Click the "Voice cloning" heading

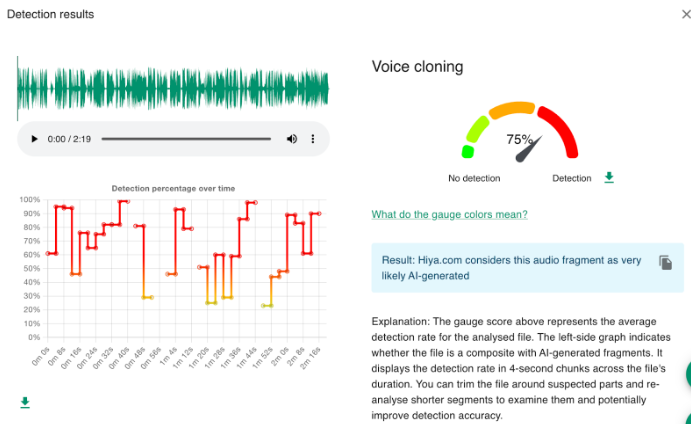click(x=417, y=67)
